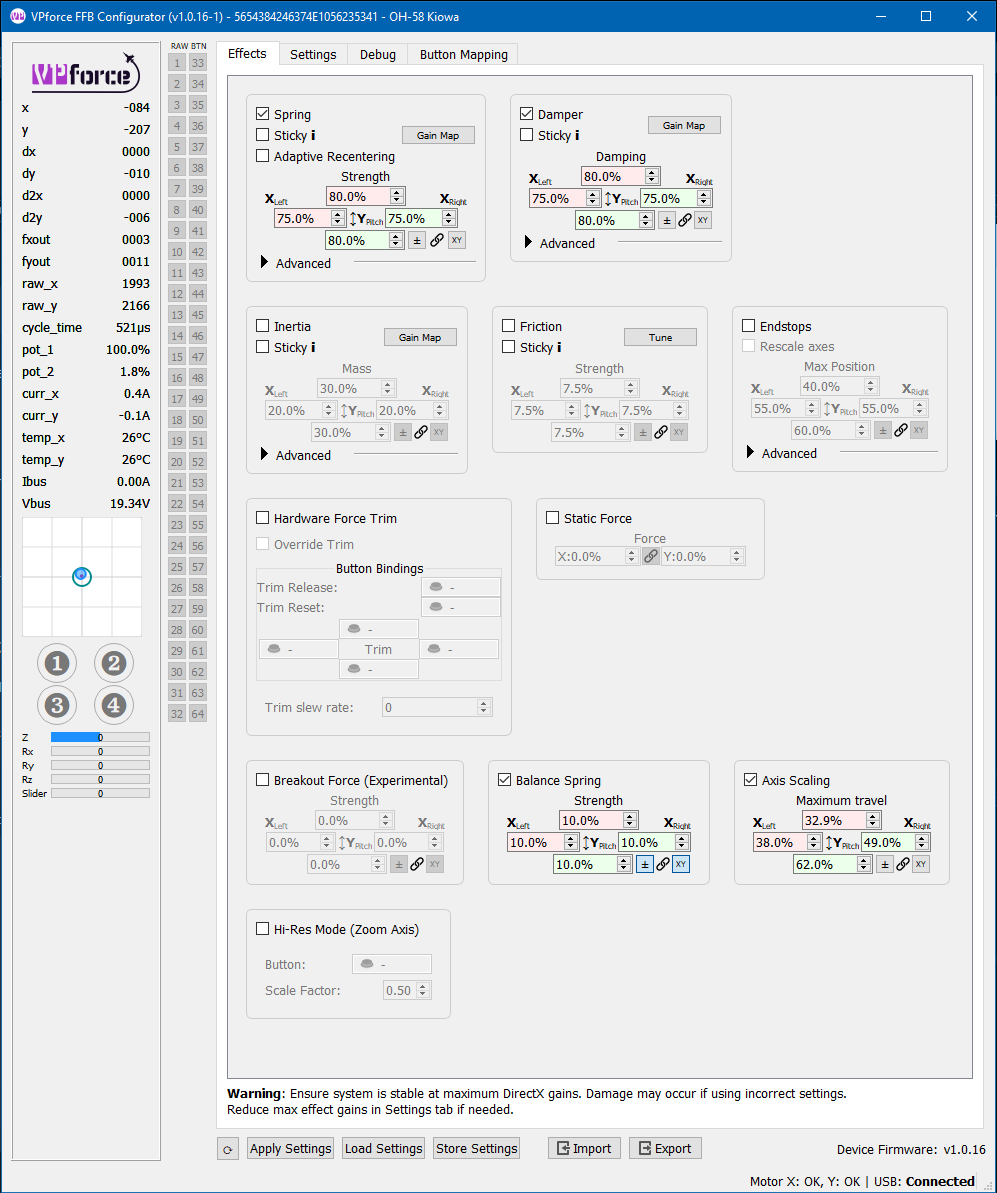This screenshot has width=997, height=1193.
Task: Click the Rx axis progress bar
Action: [x=100, y=751]
